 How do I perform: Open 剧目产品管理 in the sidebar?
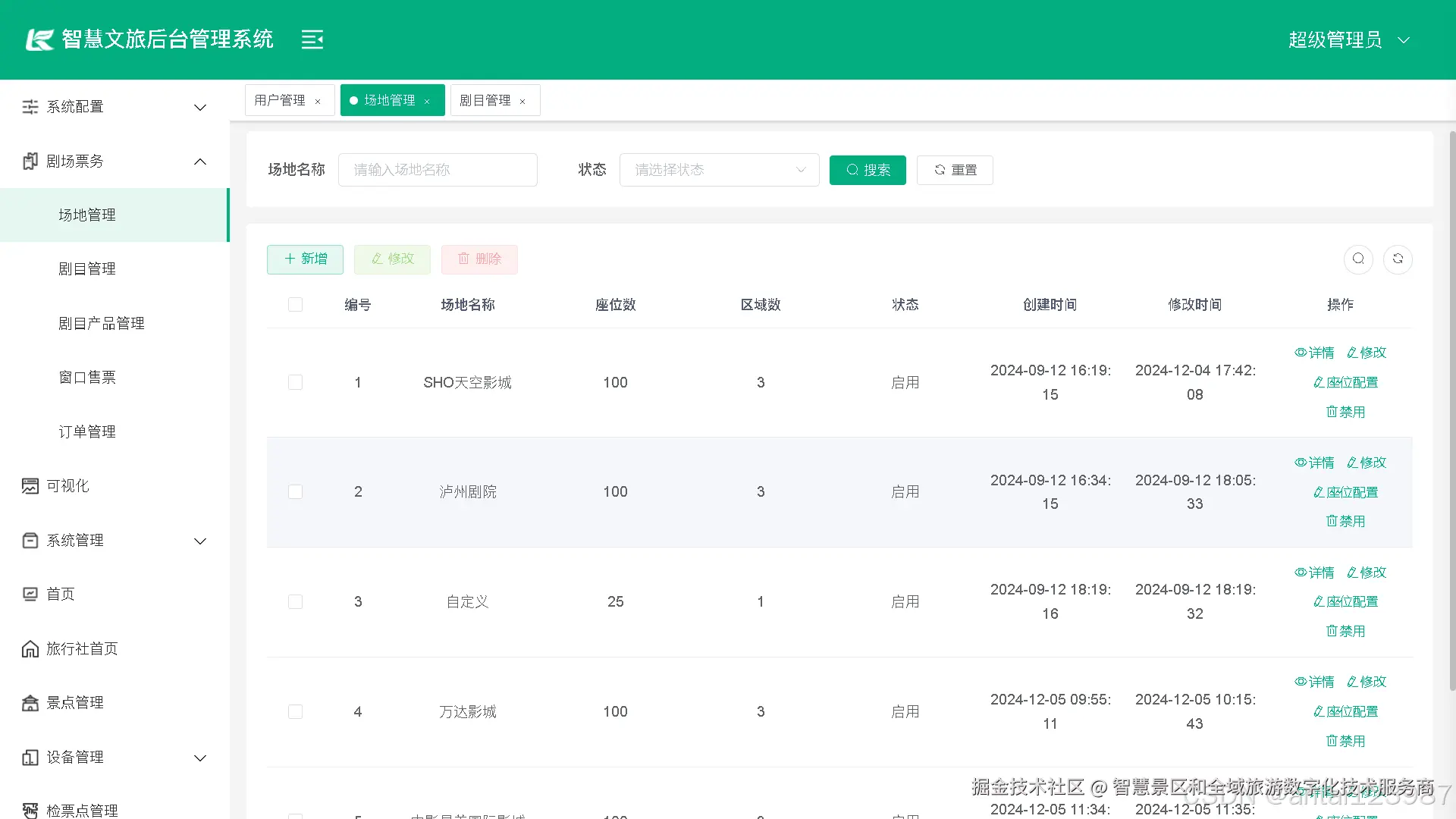pyautogui.click(x=102, y=324)
